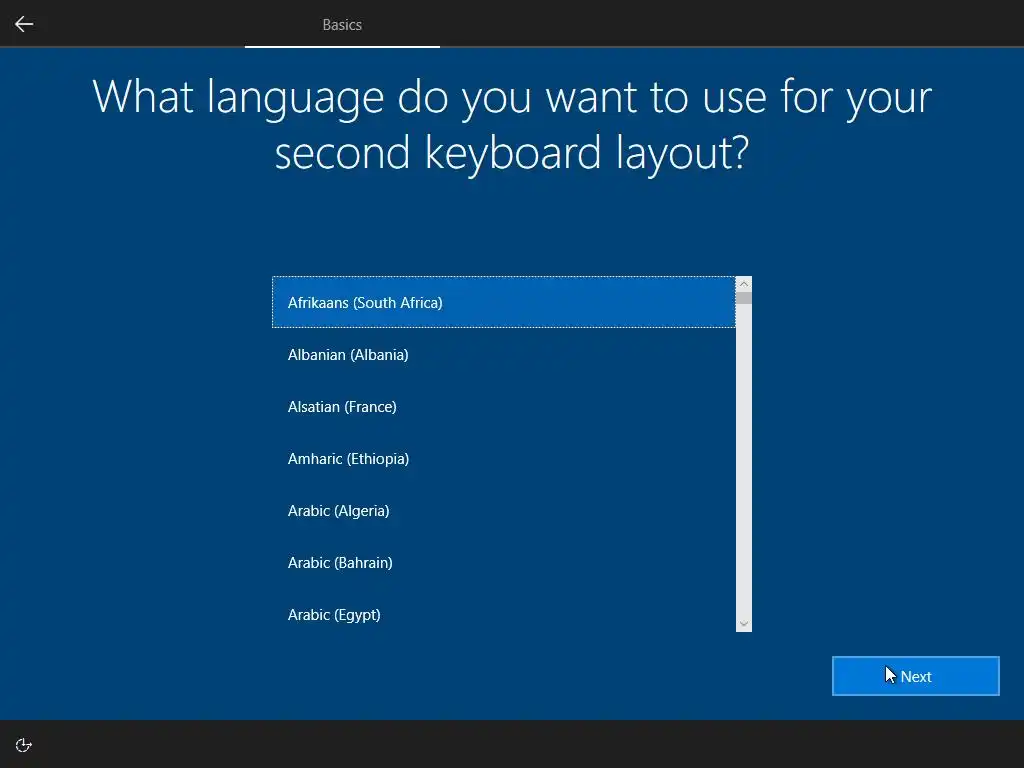Click the language list scrollbar thumb
1024x768 pixels.
point(743,298)
